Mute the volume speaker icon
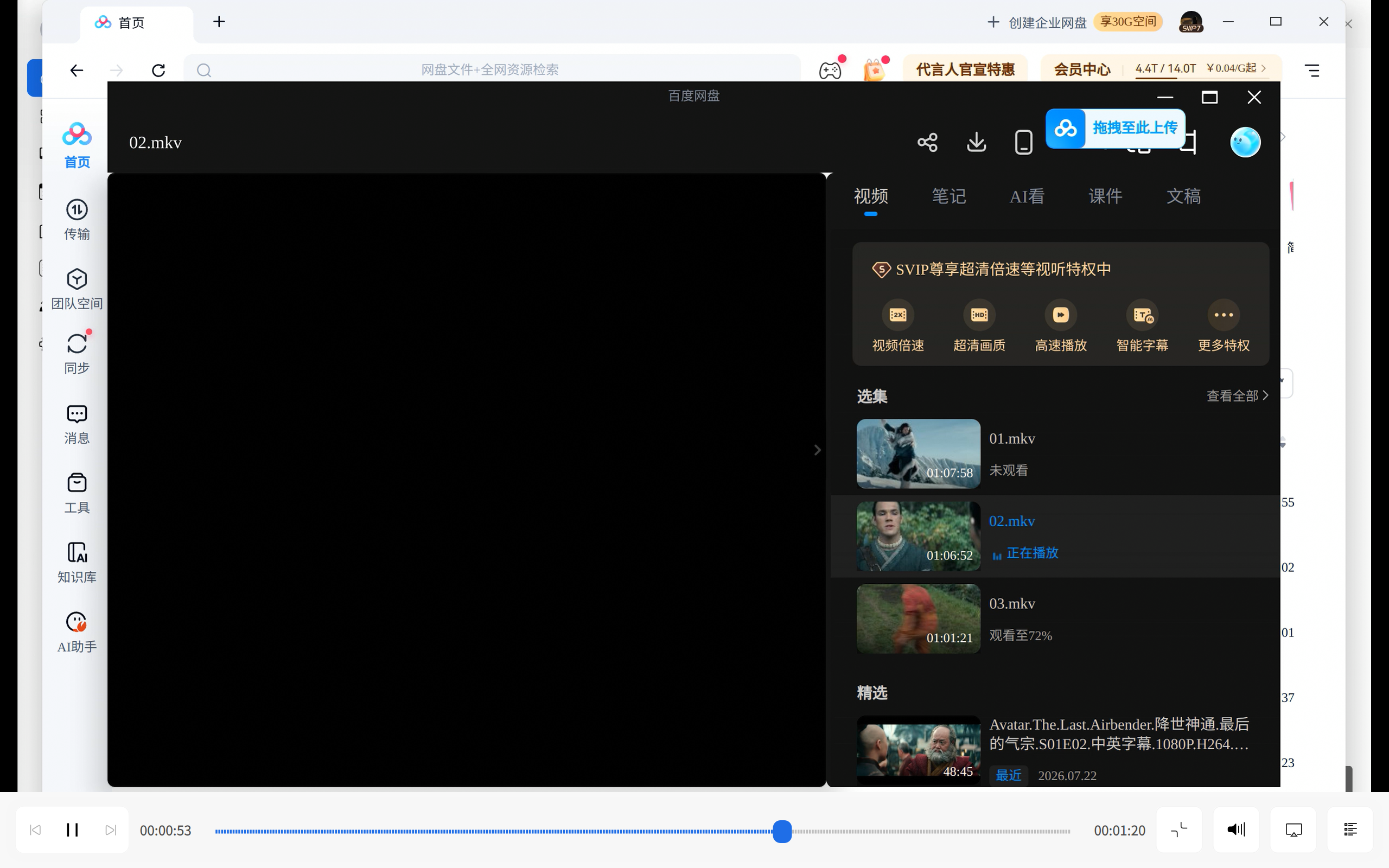Image resolution: width=1389 pixels, height=868 pixels. 1236,829
